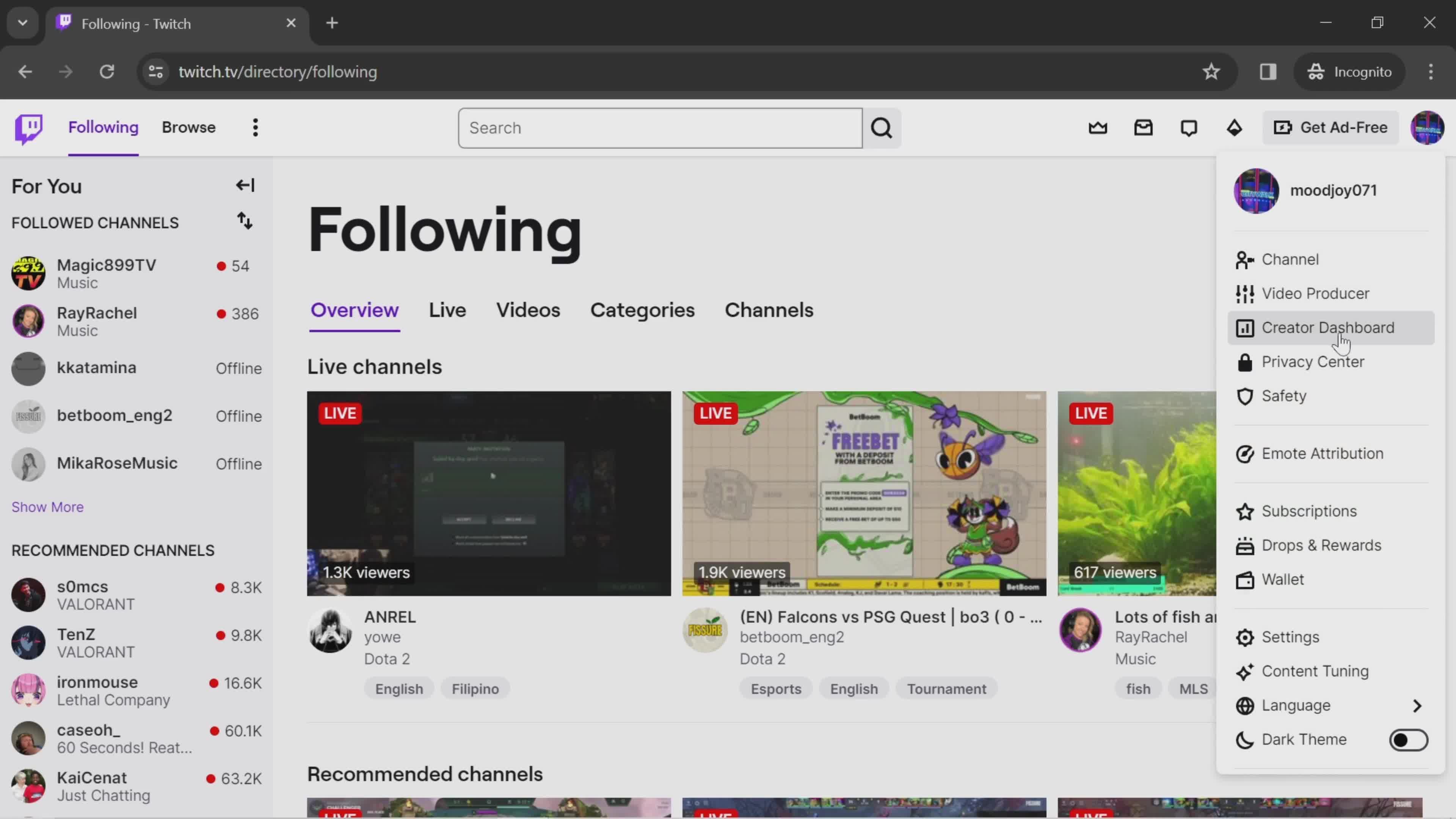Click the Emote Attribution icon

tap(1246, 453)
